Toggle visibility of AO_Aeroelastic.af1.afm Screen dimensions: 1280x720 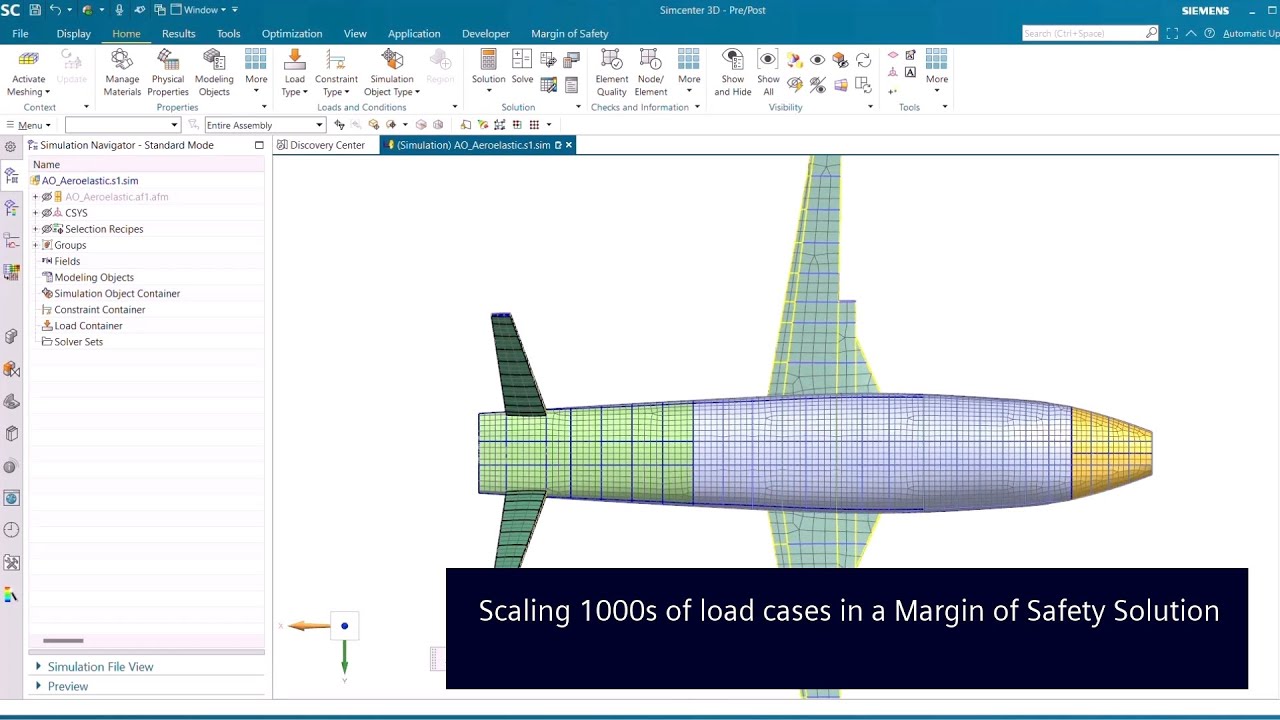[46, 197]
